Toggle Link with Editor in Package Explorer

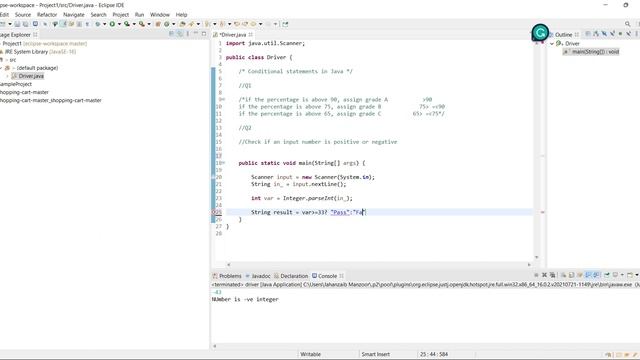(180, 34)
